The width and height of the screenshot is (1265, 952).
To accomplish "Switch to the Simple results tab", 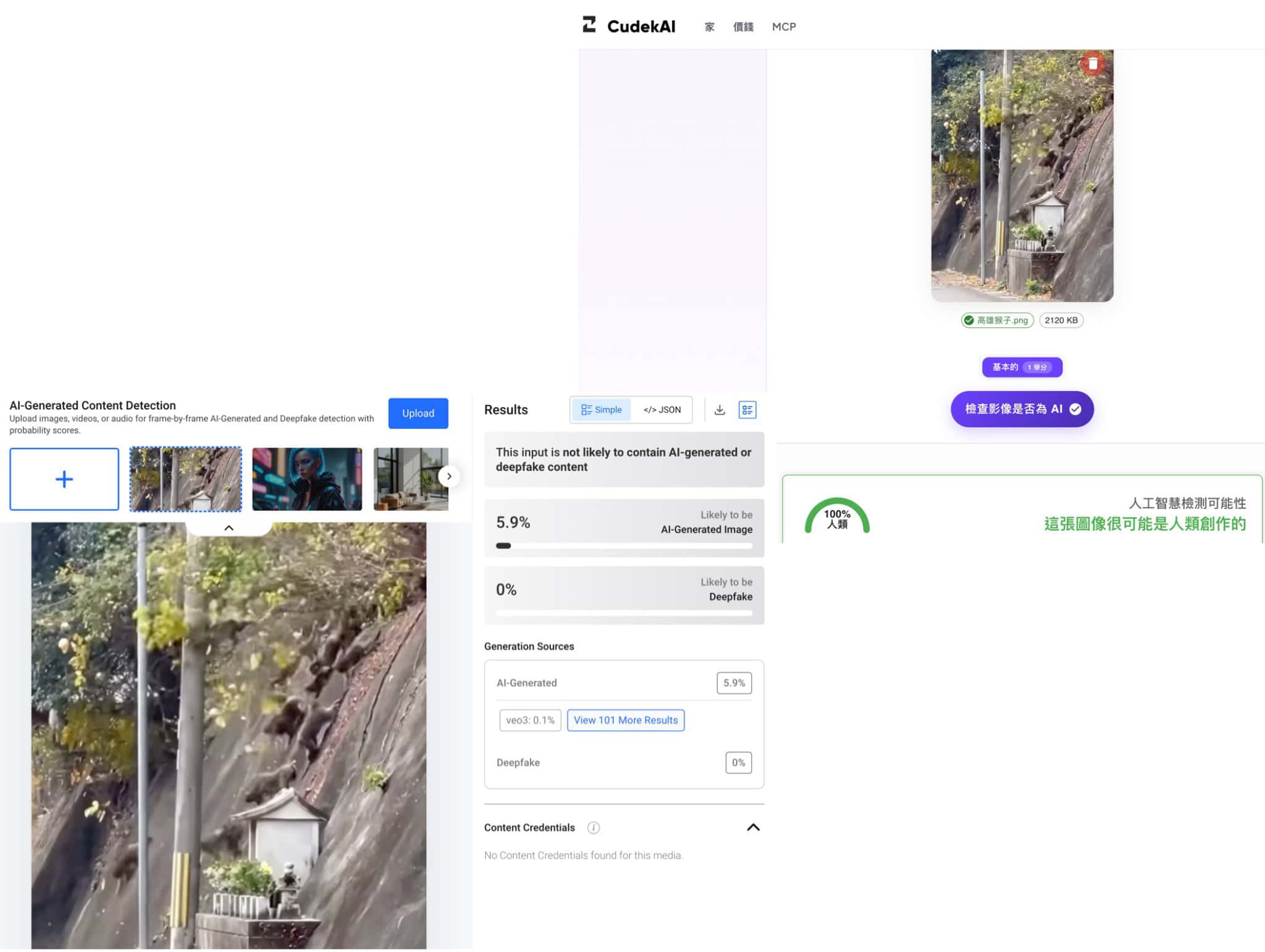I will pyautogui.click(x=601, y=410).
